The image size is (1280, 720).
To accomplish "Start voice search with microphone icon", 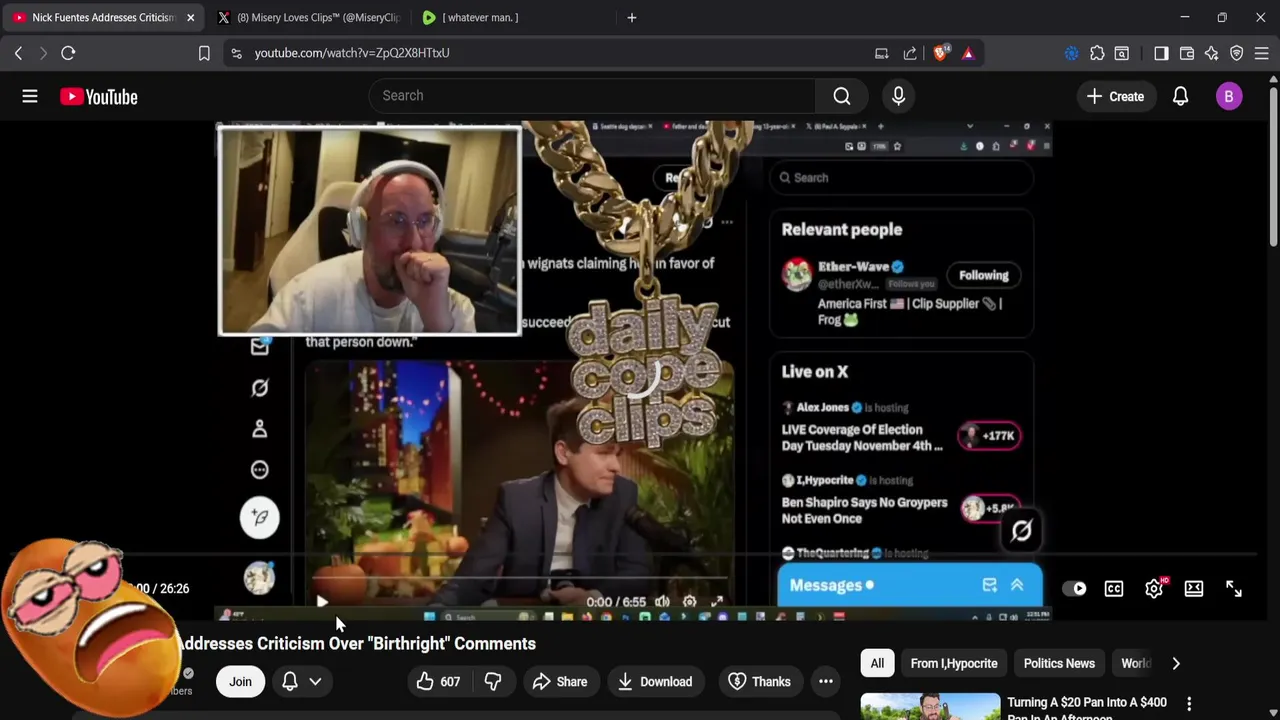I will 898,96.
